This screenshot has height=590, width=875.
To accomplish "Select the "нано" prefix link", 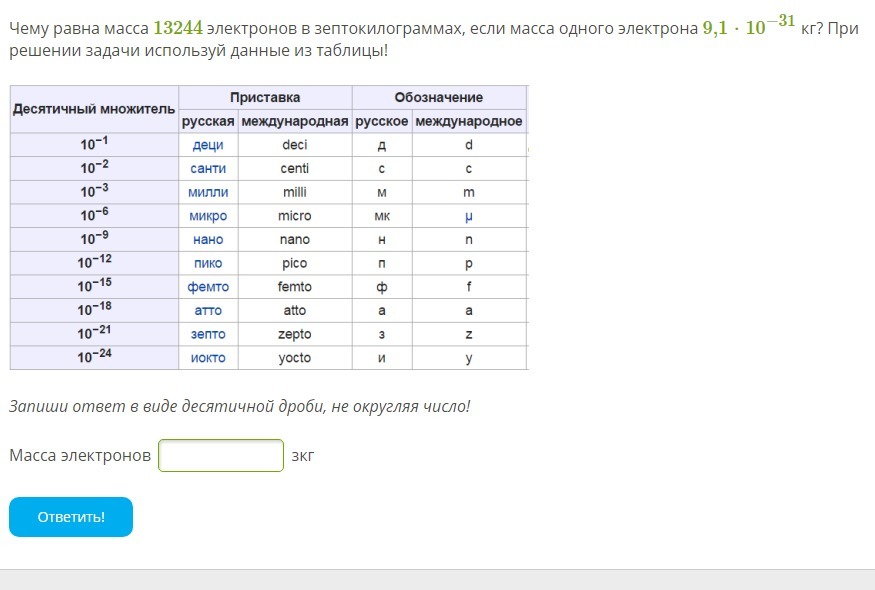I will (208, 240).
